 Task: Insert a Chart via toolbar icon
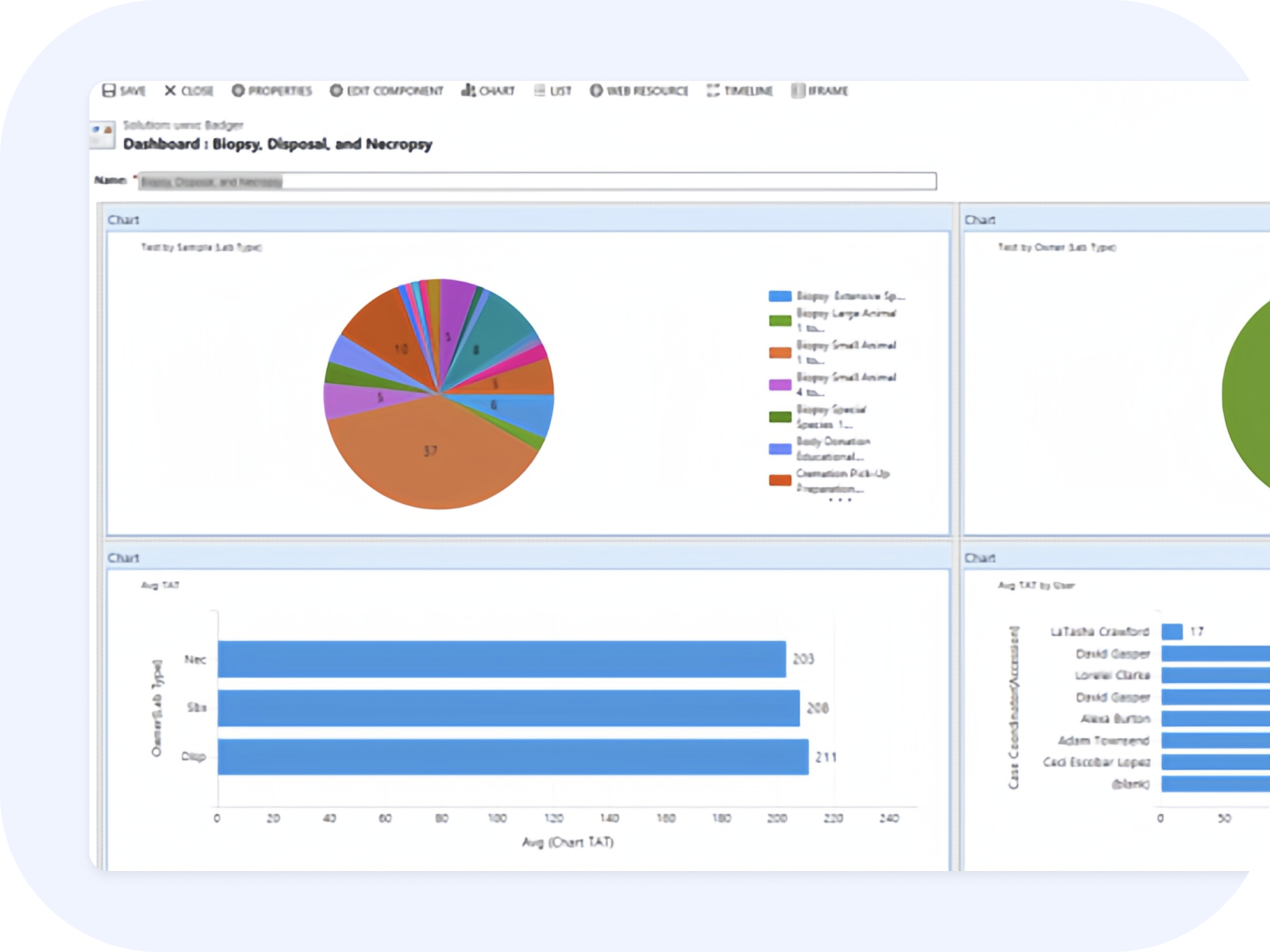[468, 90]
